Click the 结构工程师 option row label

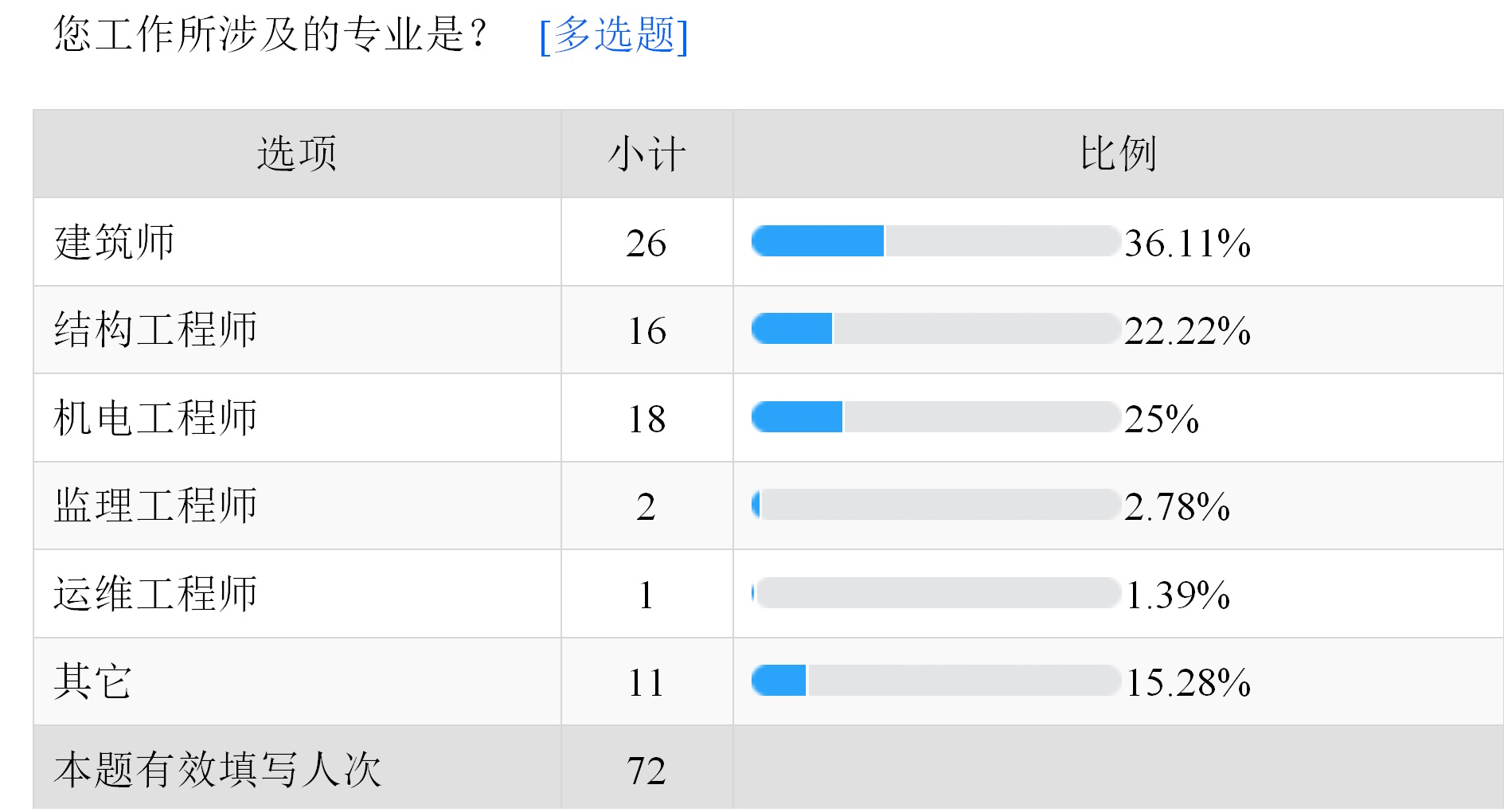click(x=155, y=330)
